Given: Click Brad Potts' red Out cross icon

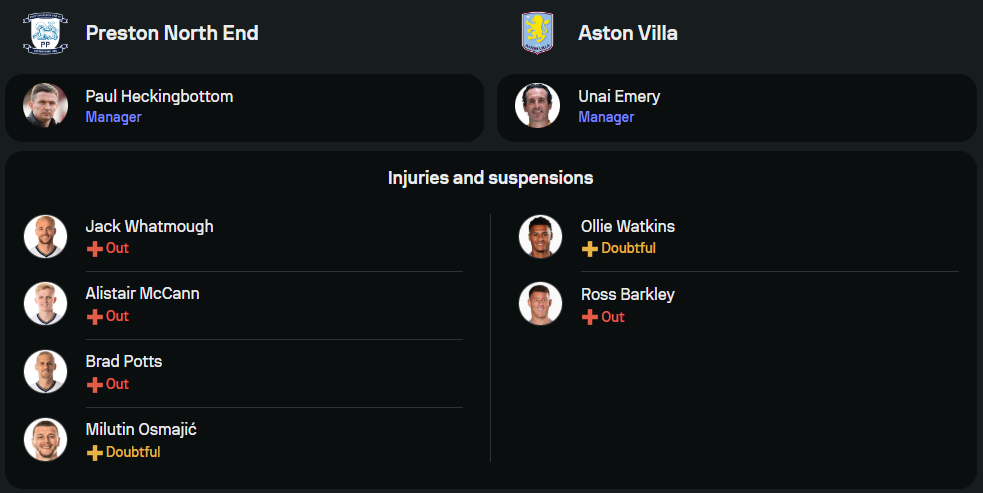Looking at the screenshot, I should coord(95,384).
